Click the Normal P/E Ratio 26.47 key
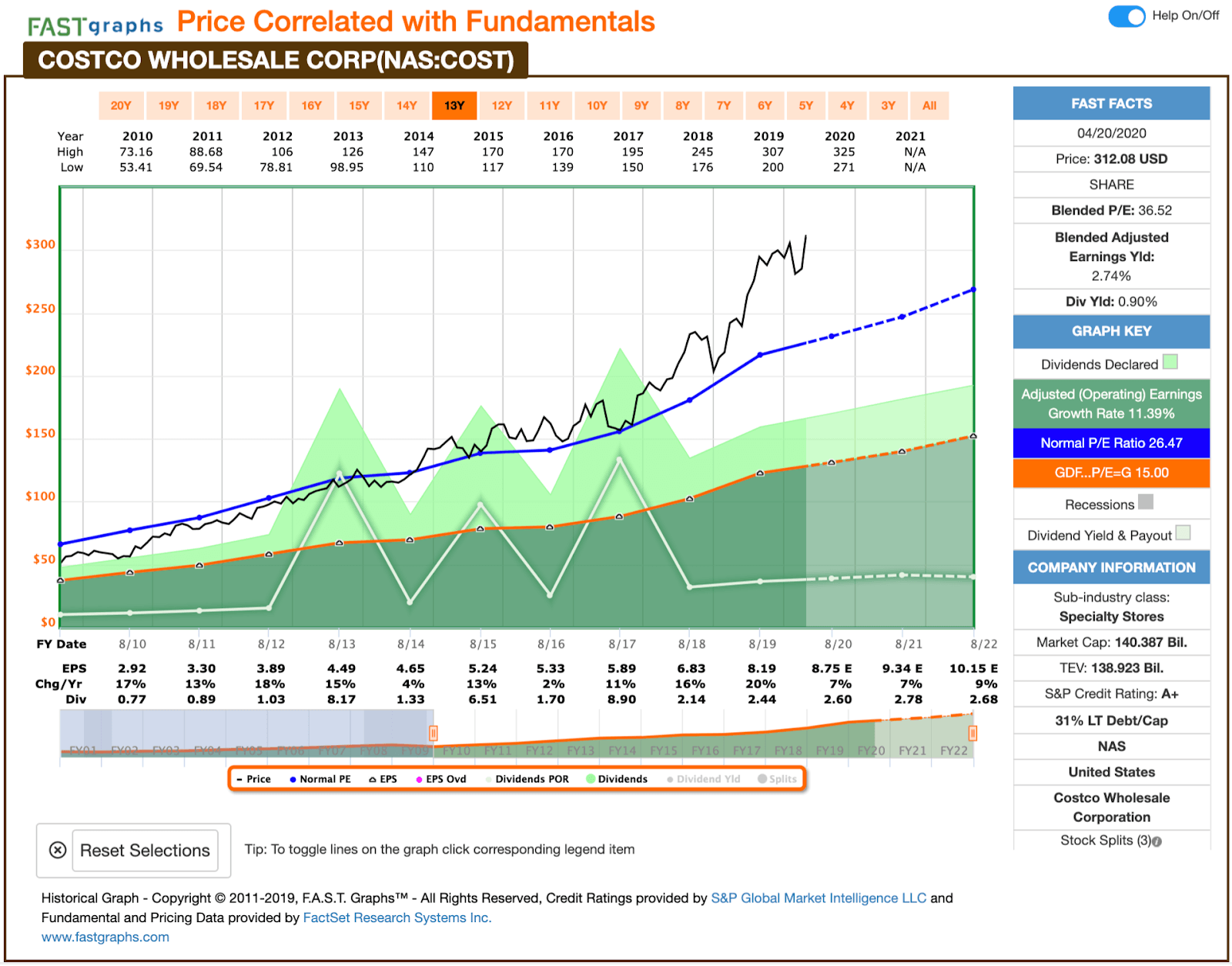The height and width of the screenshot is (966, 1232). pyautogui.click(x=1111, y=443)
